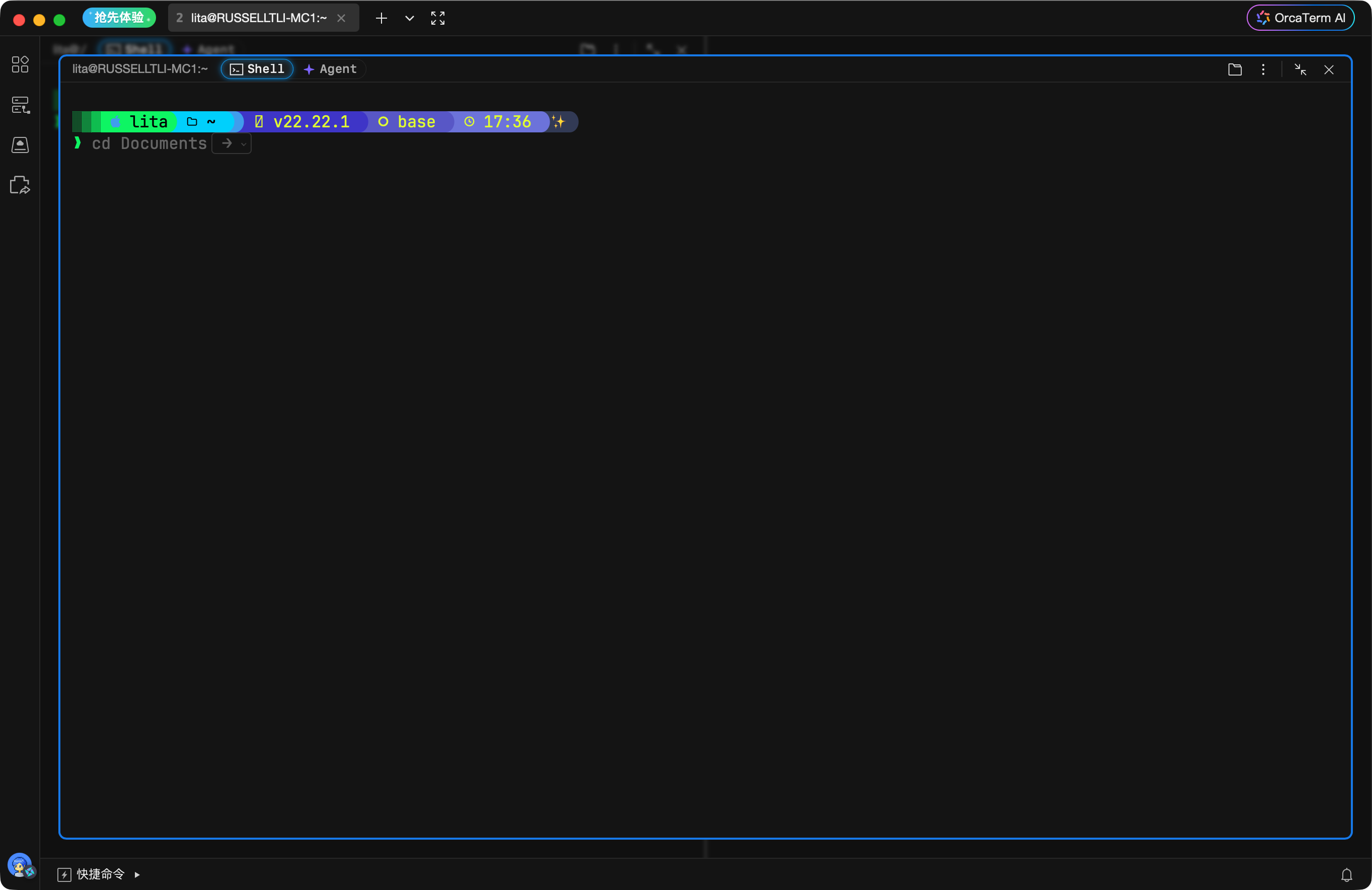Close the terminal pane
This screenshot has width=1372, height=890.
1328,70
